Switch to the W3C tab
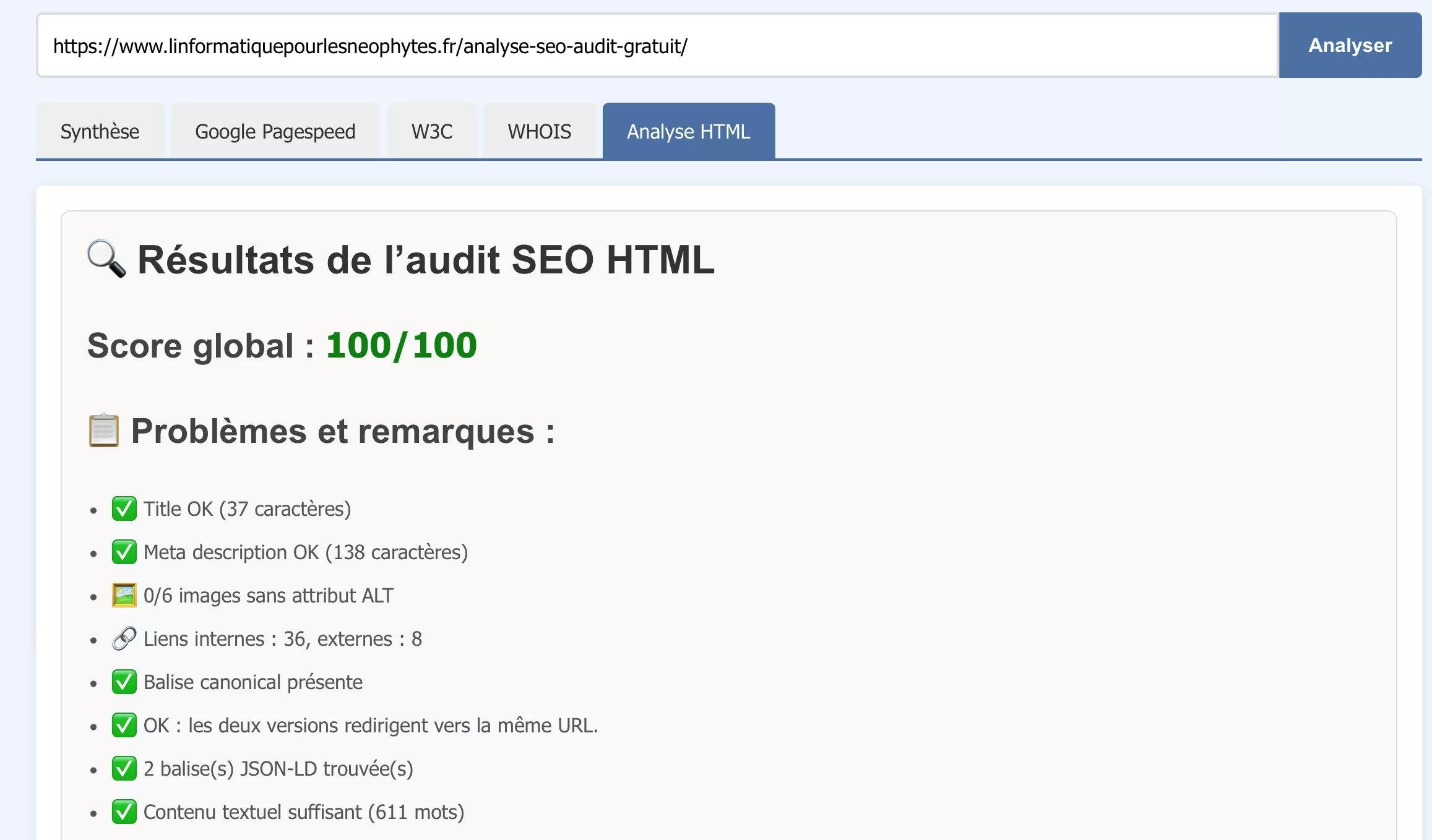 (x=432, y=131)
